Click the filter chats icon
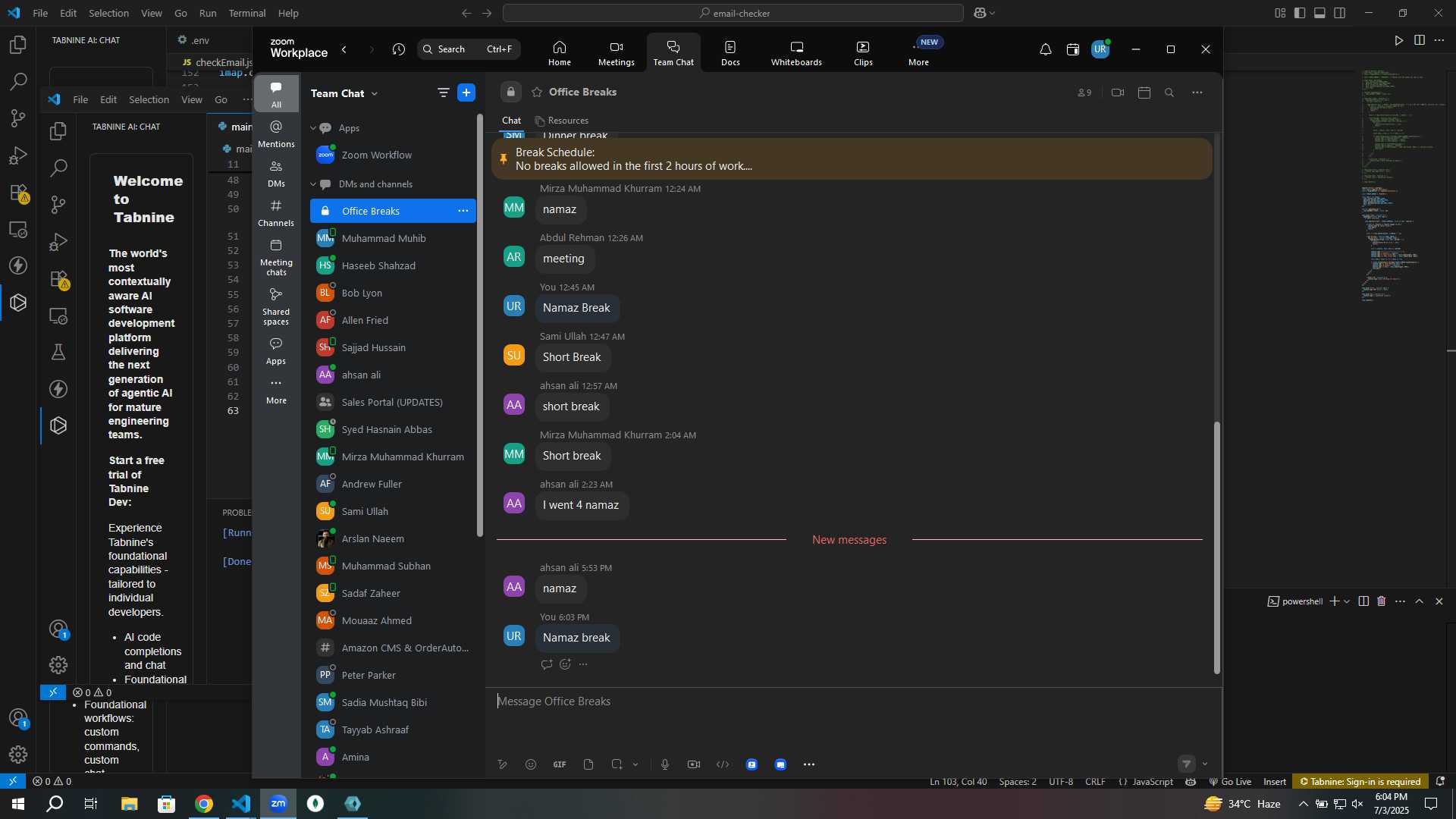This screenshot has height=819, width=1456. (443, 93)
